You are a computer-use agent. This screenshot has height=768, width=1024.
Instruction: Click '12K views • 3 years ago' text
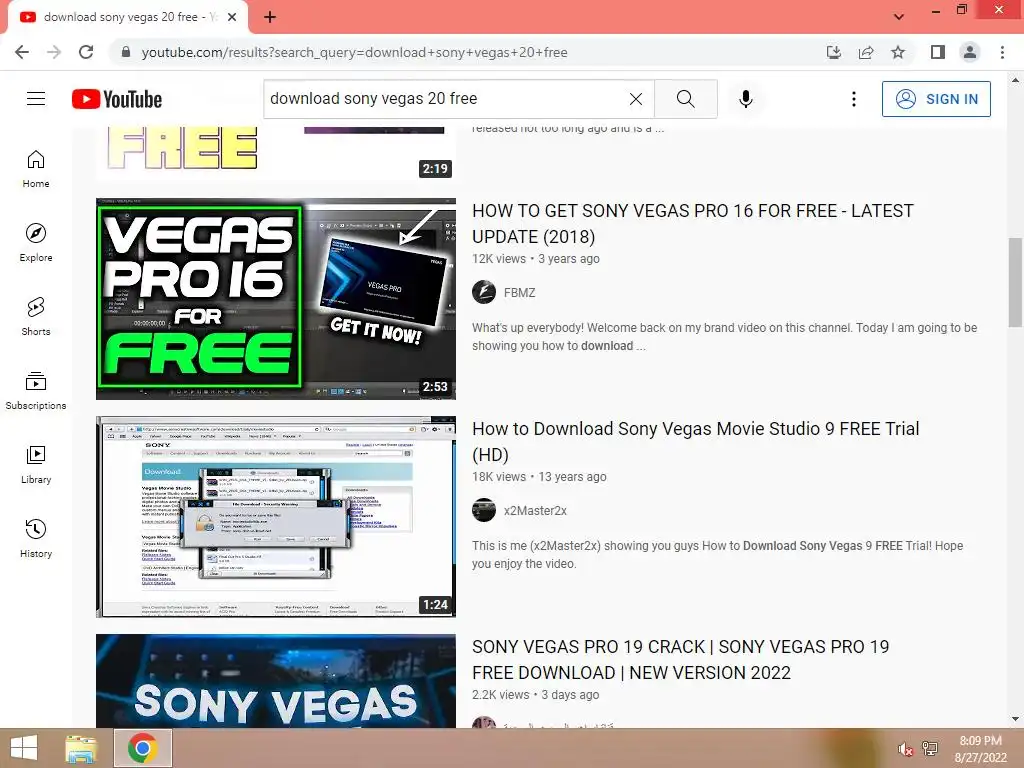(x=536, y=259)
